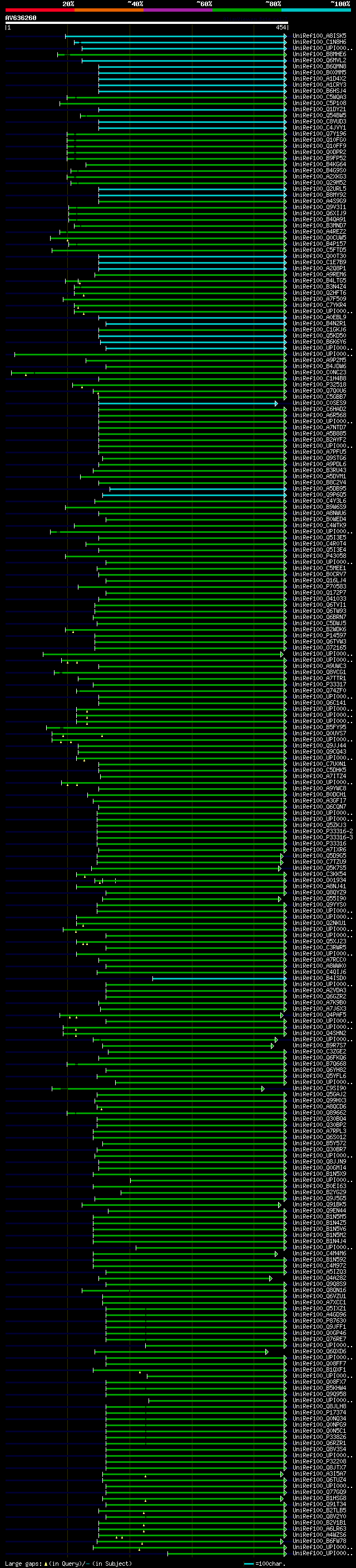
Task: Select the UniRef100_B8MY92 entry
Action: (319, 195)
